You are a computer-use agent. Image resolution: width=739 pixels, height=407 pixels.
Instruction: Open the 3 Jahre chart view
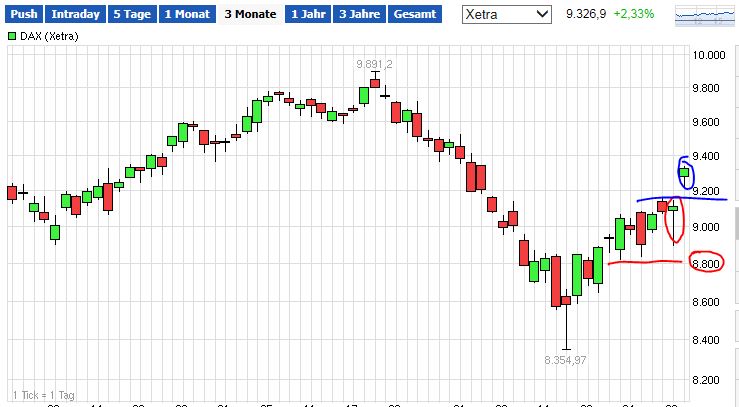pyautogui.click(x=360, y=14)
